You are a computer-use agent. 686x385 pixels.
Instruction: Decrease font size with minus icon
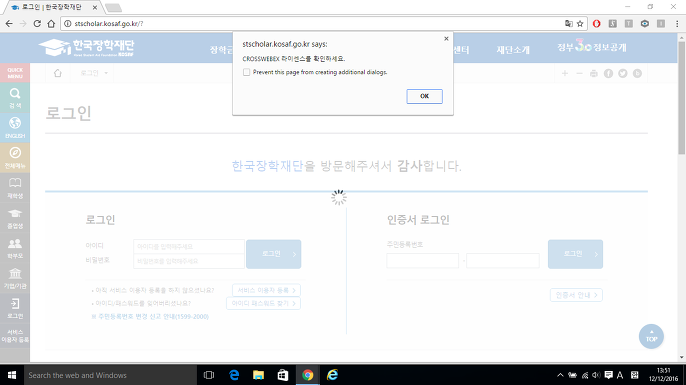pos(579,74)
